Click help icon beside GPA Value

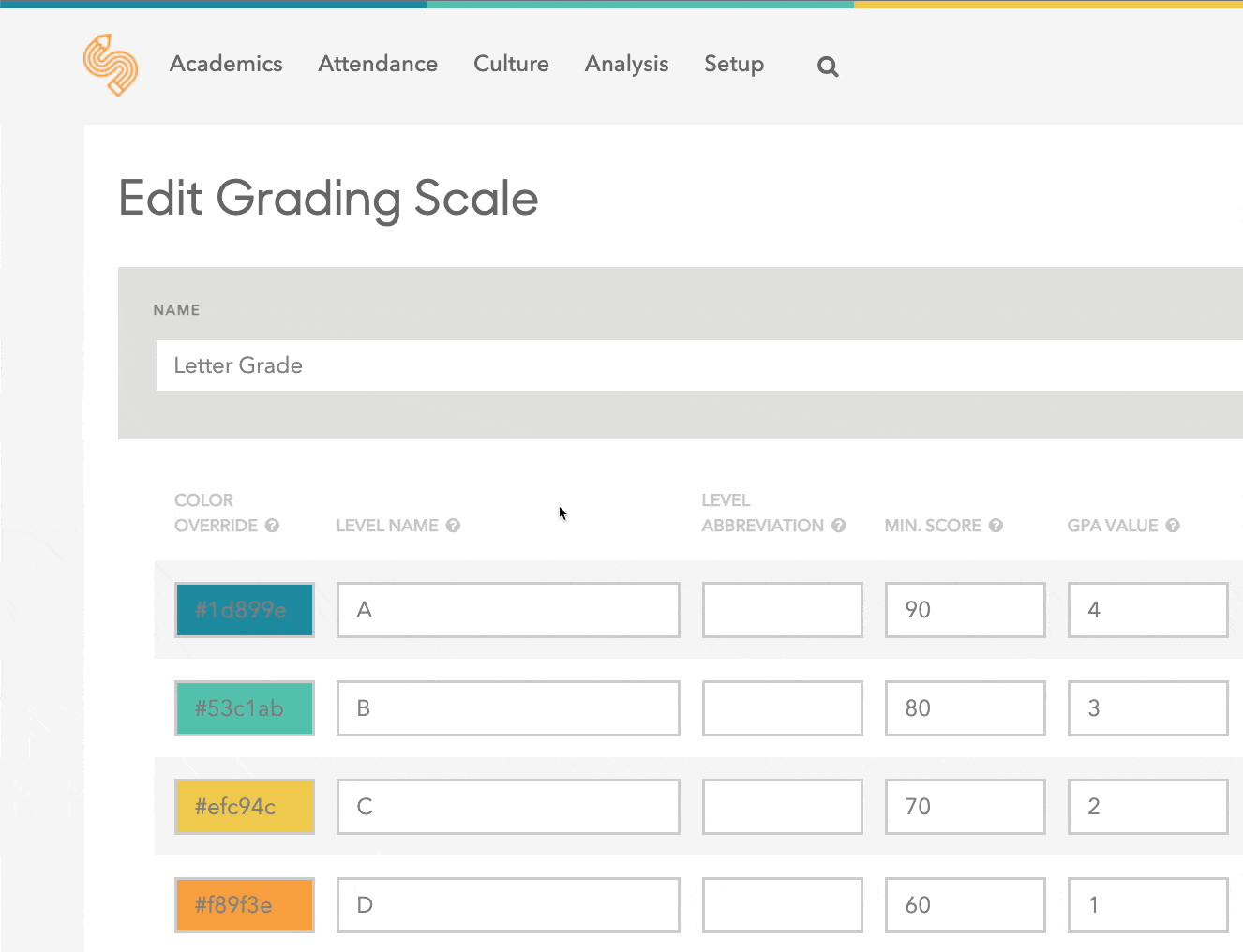pos(1173,526)
